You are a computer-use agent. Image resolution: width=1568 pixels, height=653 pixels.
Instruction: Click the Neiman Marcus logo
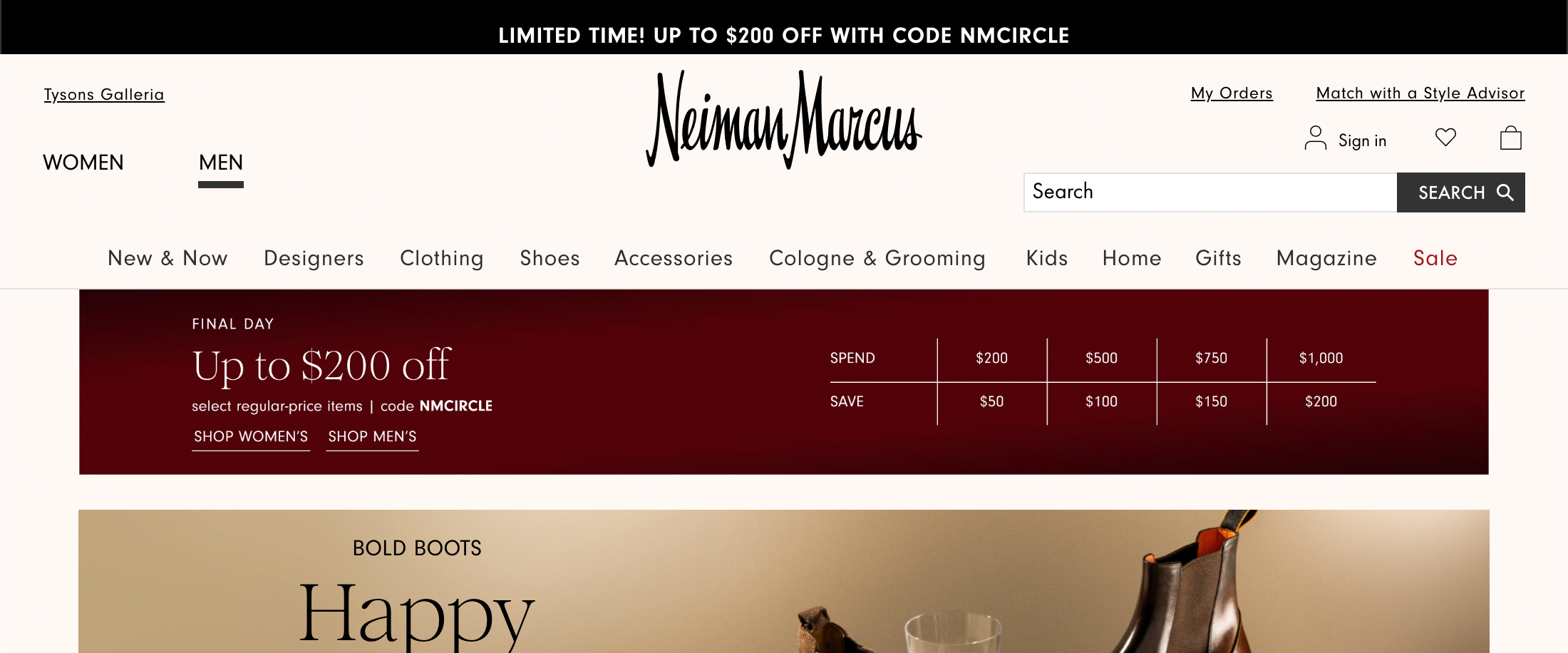783,120
